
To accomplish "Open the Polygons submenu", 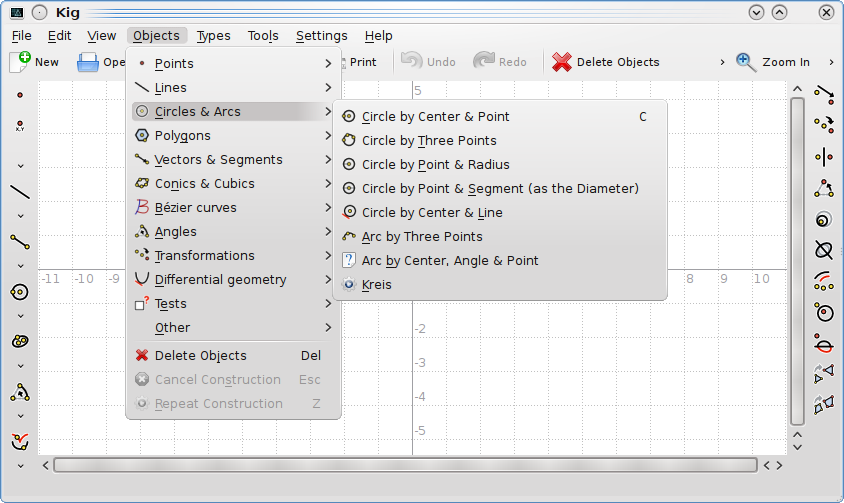I will 233,136.
